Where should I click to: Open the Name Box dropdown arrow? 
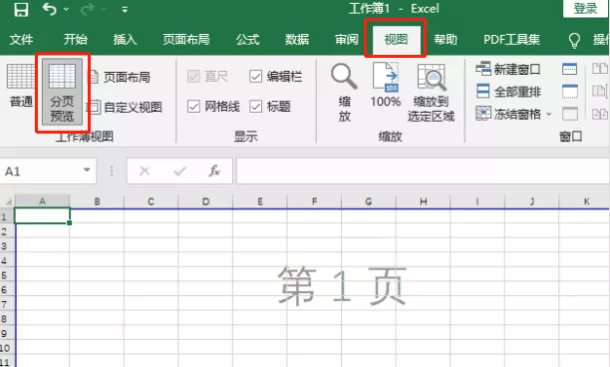(x=87, y=170)
